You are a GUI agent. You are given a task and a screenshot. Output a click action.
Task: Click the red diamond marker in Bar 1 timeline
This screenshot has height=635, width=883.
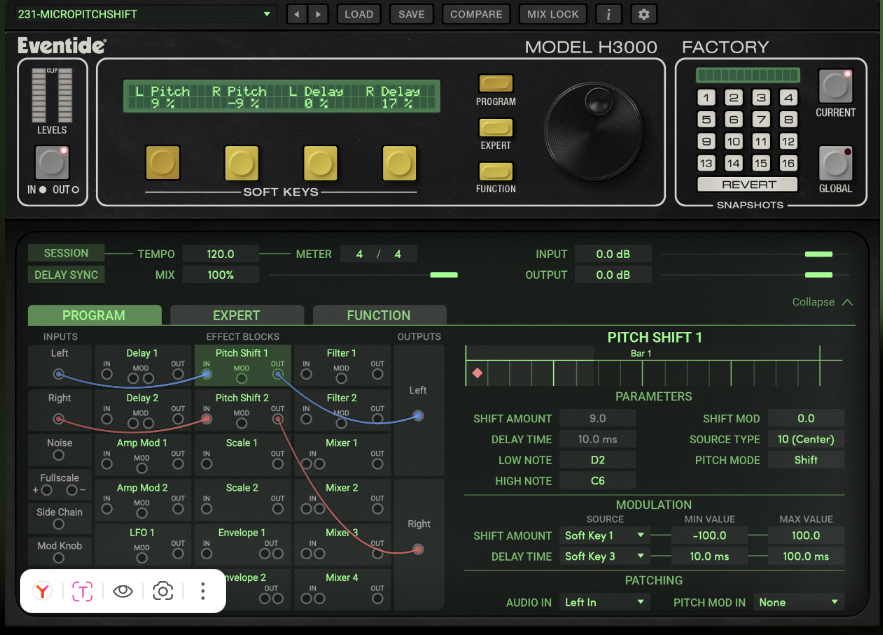coord(478,373)
